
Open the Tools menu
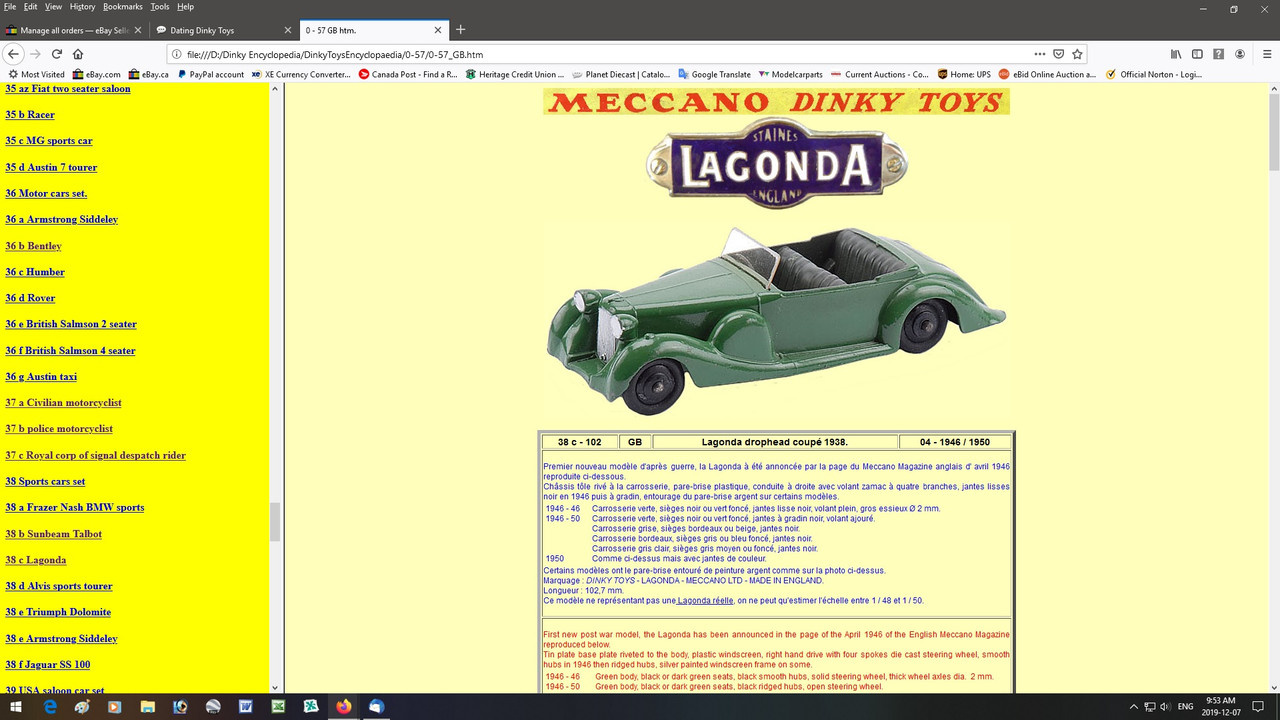(160, 7)
